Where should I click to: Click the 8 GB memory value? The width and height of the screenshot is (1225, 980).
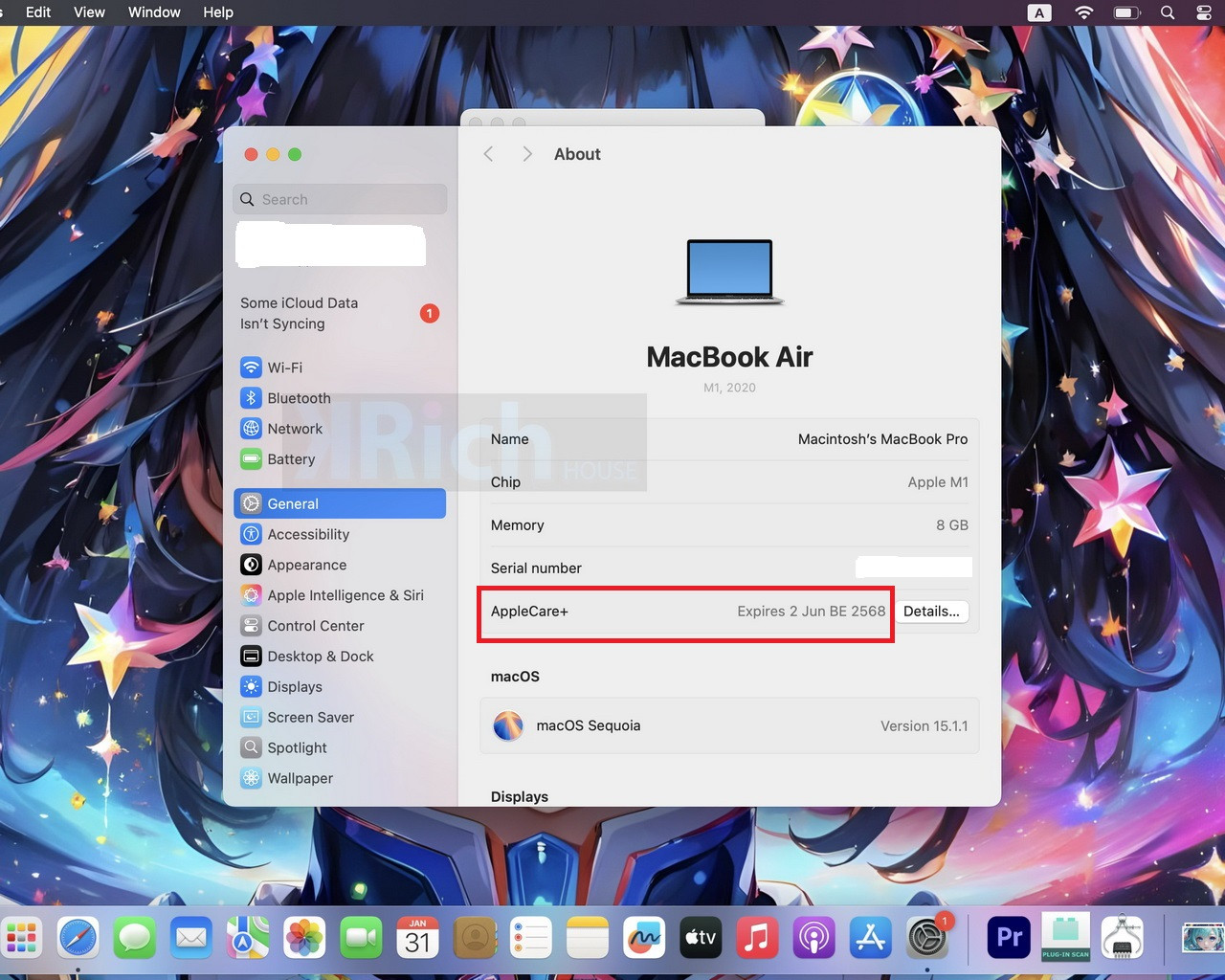tap(952, 525)
